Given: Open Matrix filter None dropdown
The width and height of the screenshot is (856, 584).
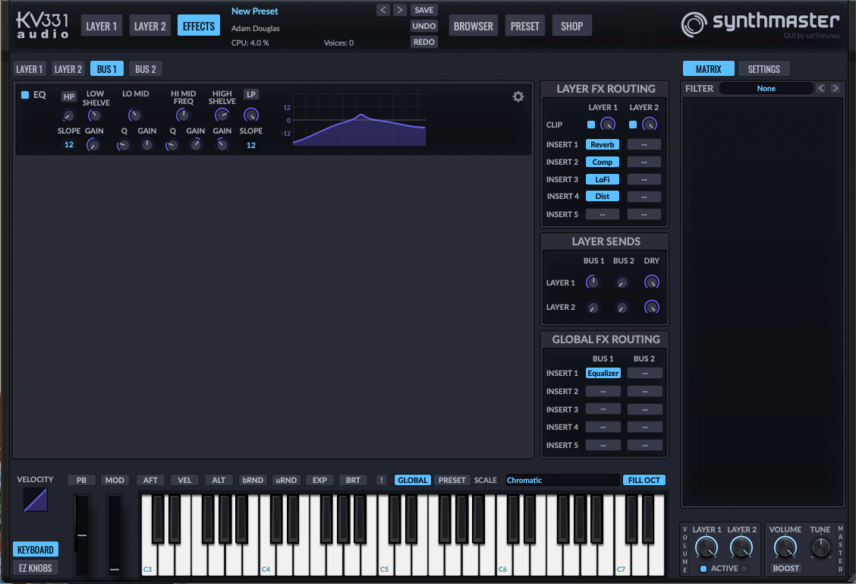Looking at the screenshot, I should pyautogui.click(x=766, y=88).
